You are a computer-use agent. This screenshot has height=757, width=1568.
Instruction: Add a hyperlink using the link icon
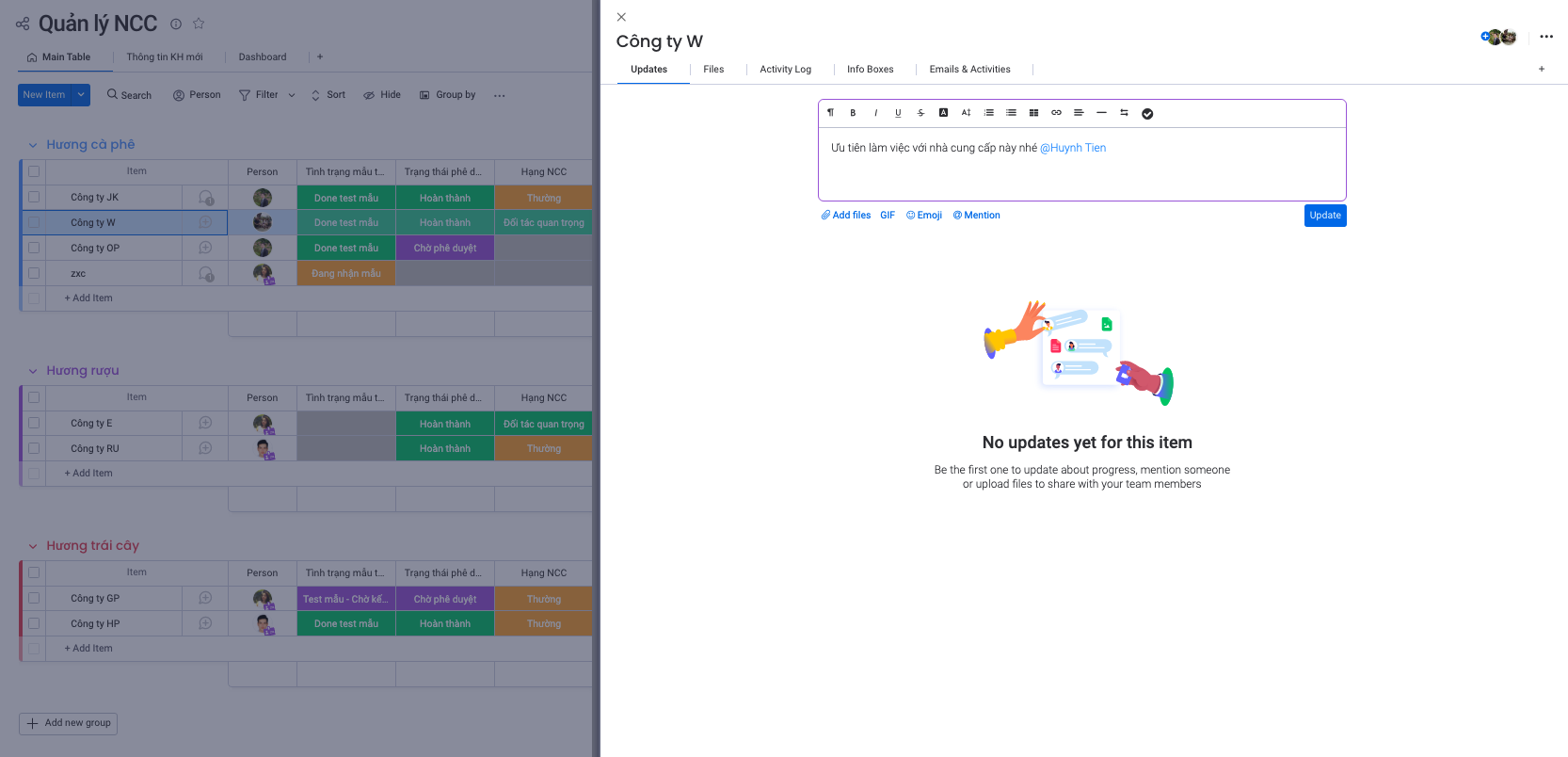1056,113
